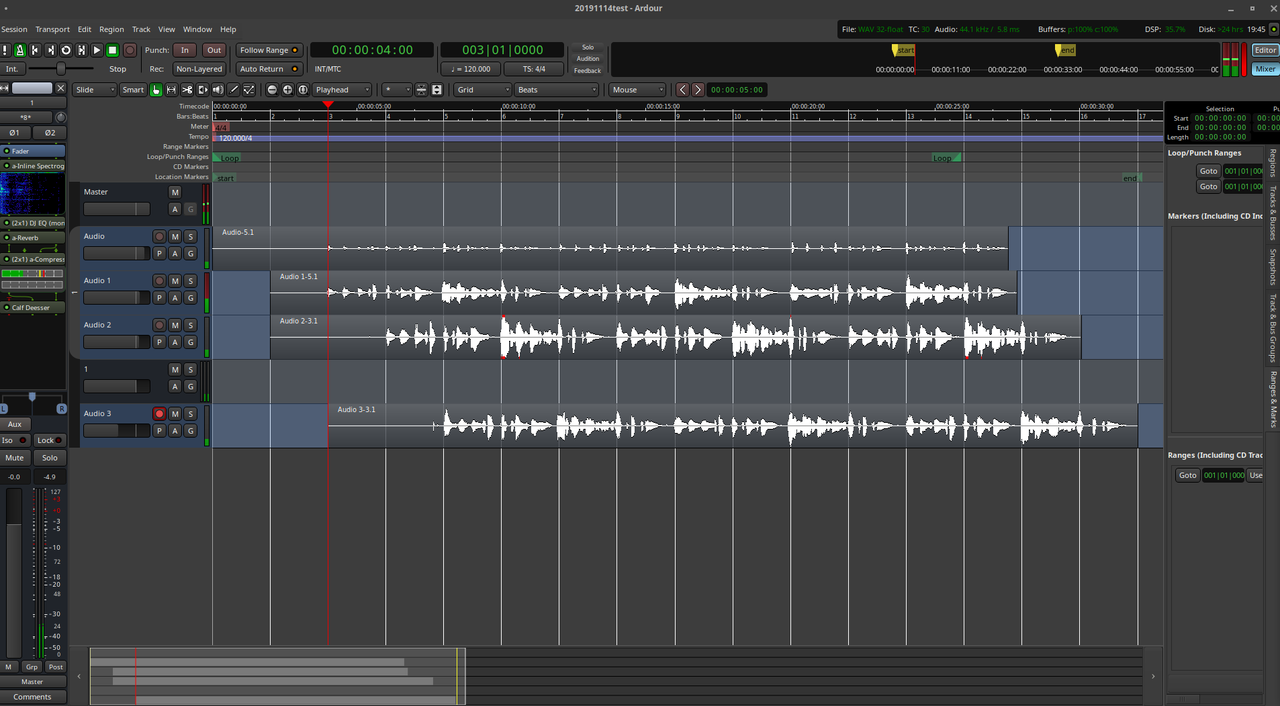Click the Zoom Out icon
The image size is (1280, 706).
(272, 89)
